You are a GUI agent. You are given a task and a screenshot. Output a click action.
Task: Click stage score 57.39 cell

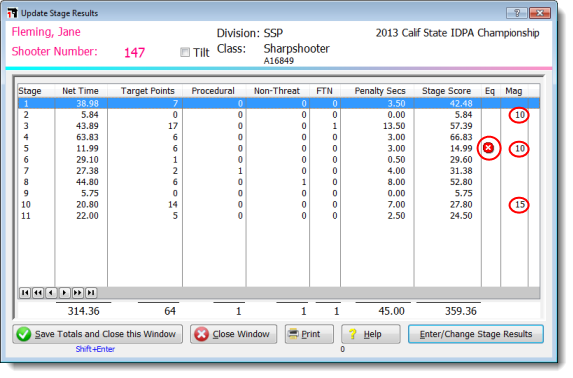[x=461, y=126]
